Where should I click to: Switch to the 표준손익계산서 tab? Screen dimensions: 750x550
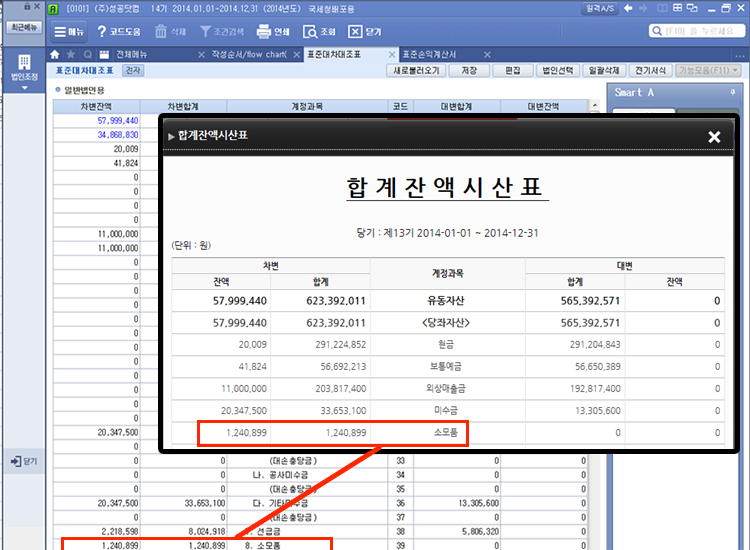tap(429, 55)
